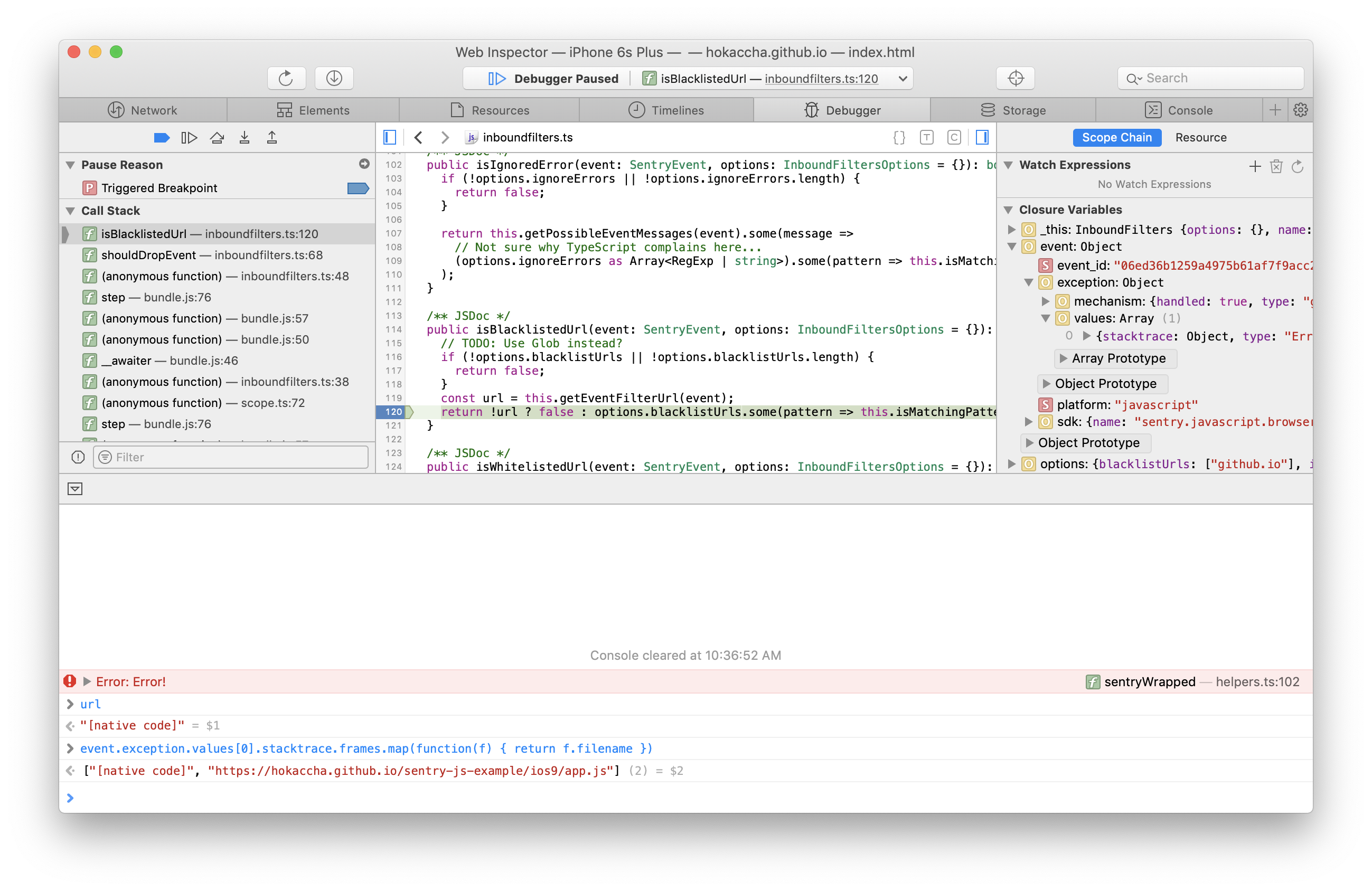Screen dimensions: 1372x891
Task: Click the Continue script execution icon
Action: click(189, 138)
